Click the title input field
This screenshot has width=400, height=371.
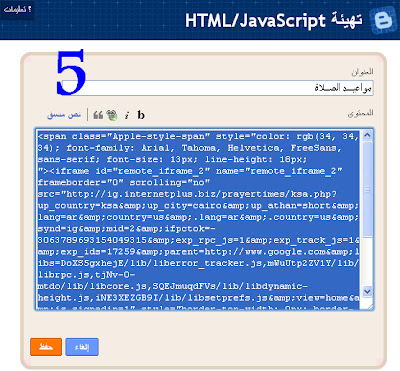pos(217,88)
